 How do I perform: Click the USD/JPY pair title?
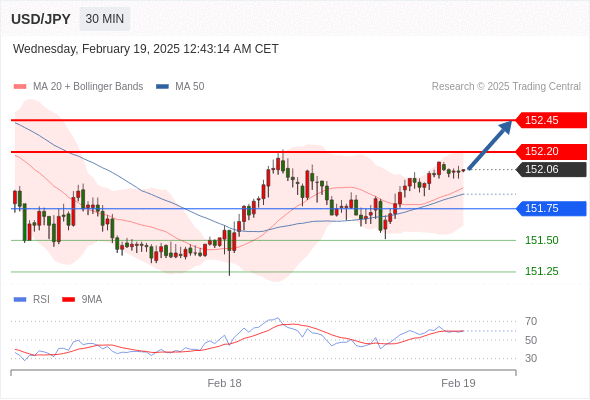tap(41, 19)
